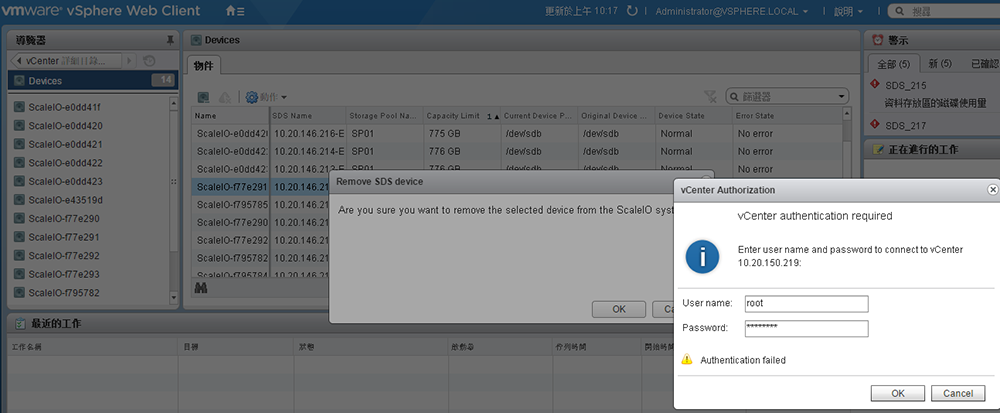This screenshot has width=1000, height=413.
Task: Click the forward arrow beside vCenter breadcrumb
Action: pos(129,61)
